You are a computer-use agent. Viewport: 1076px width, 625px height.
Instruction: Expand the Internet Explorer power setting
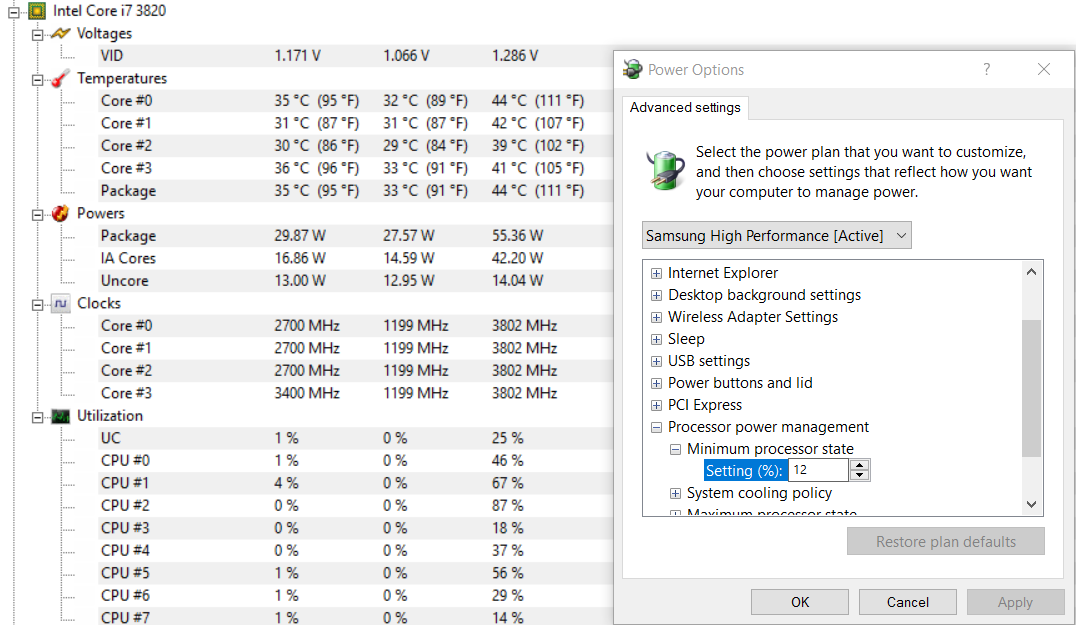pos(656,273)
